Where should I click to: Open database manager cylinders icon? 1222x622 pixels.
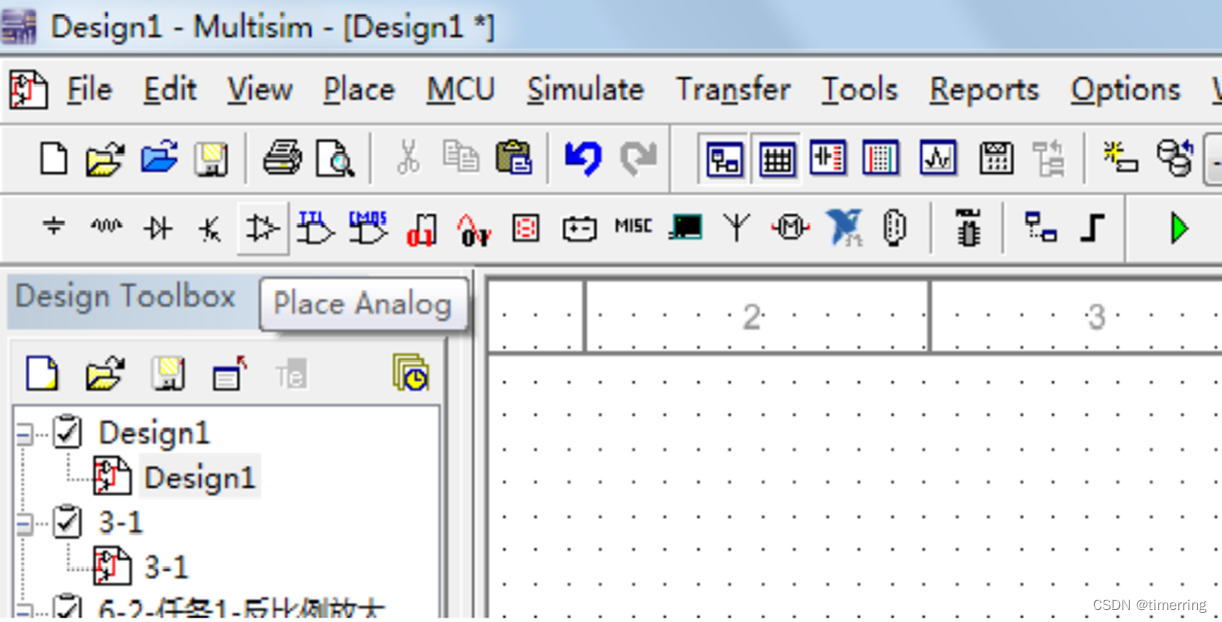pos(1174,158)
